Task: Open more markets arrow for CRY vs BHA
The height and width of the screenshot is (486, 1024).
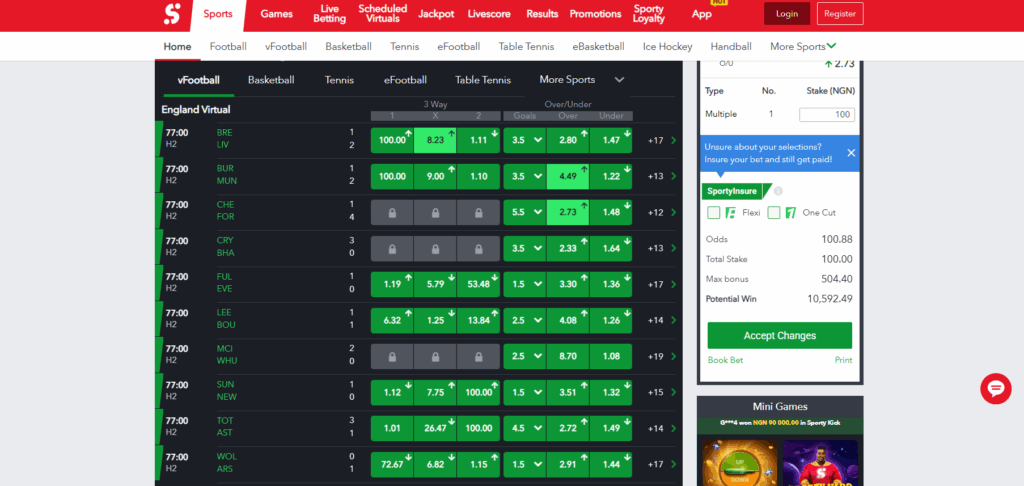Action: pyautogui.click(x=673, y=249)
